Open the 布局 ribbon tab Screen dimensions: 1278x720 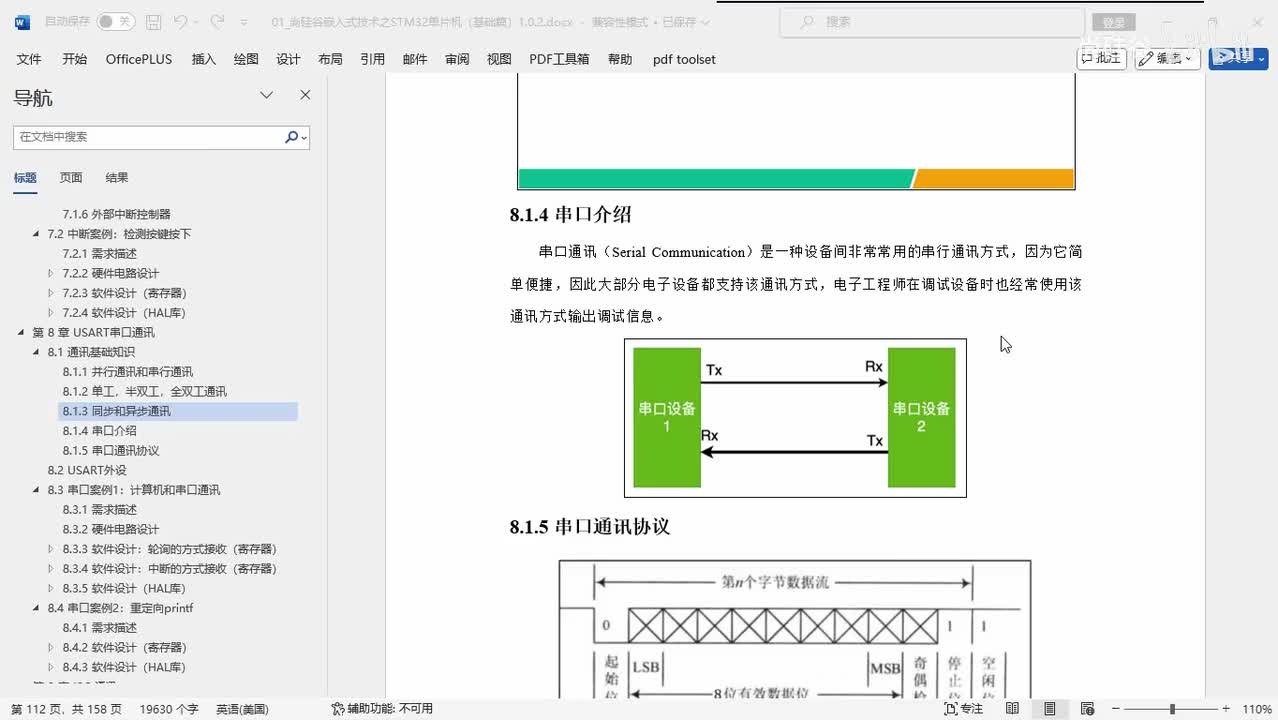tap(330, 59)
